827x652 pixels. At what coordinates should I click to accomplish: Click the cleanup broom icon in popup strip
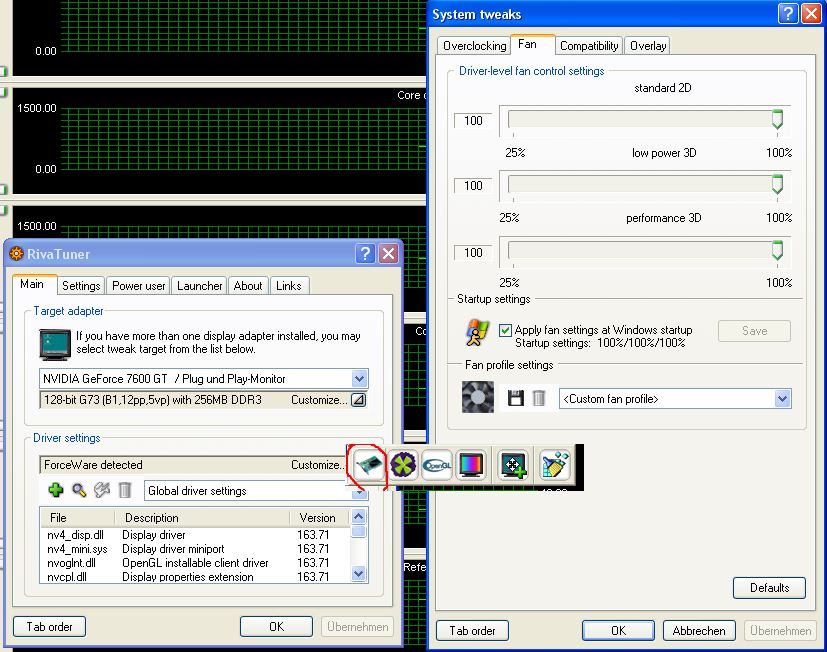tap(554, 465)
